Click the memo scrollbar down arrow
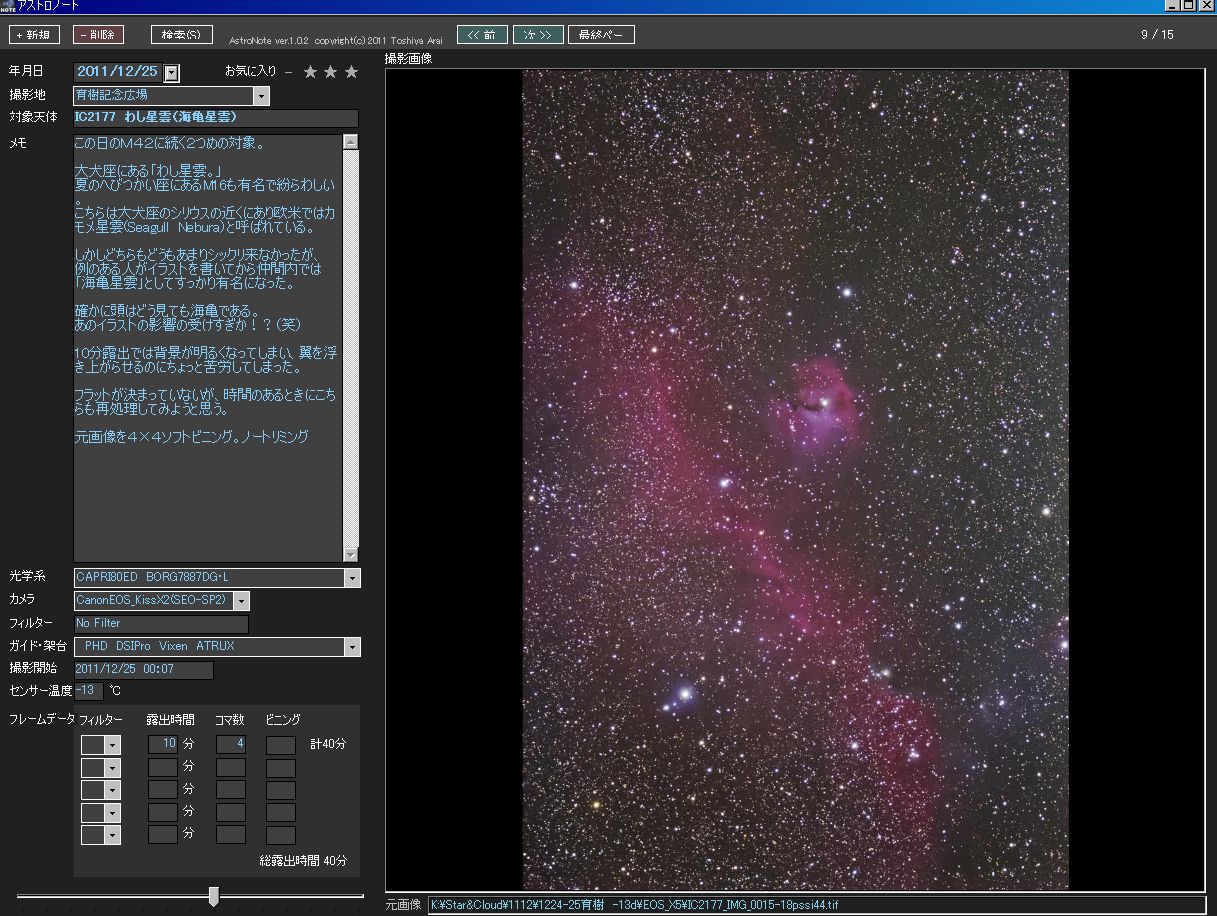 tap(350, 554)
